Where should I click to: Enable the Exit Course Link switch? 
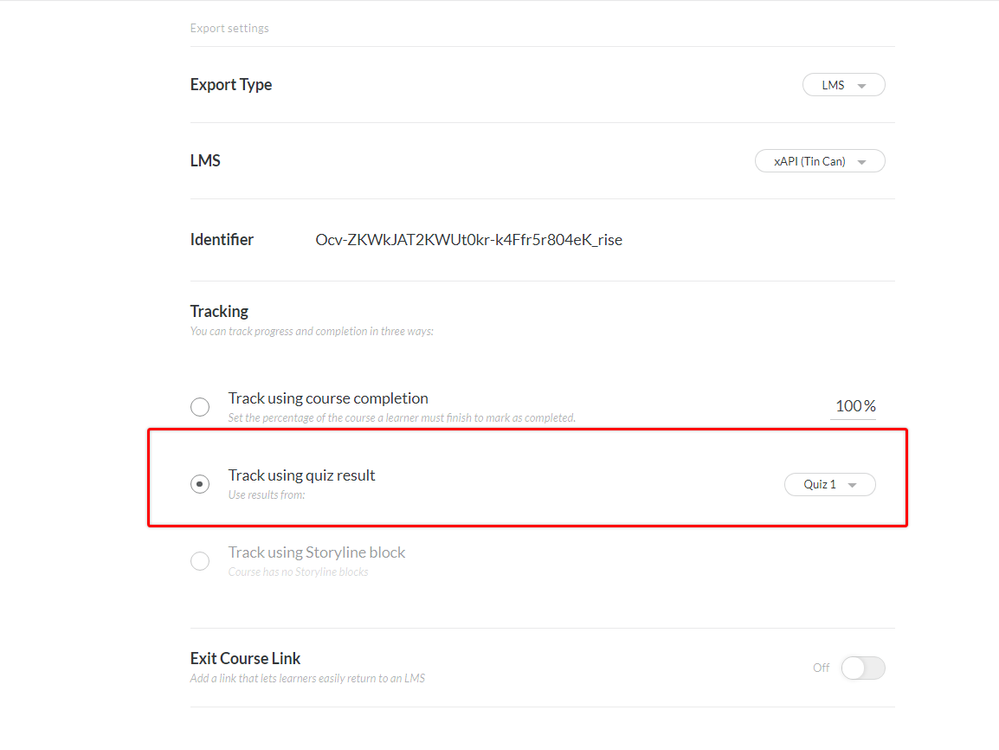pyautogui.click(x=862, y=668)
